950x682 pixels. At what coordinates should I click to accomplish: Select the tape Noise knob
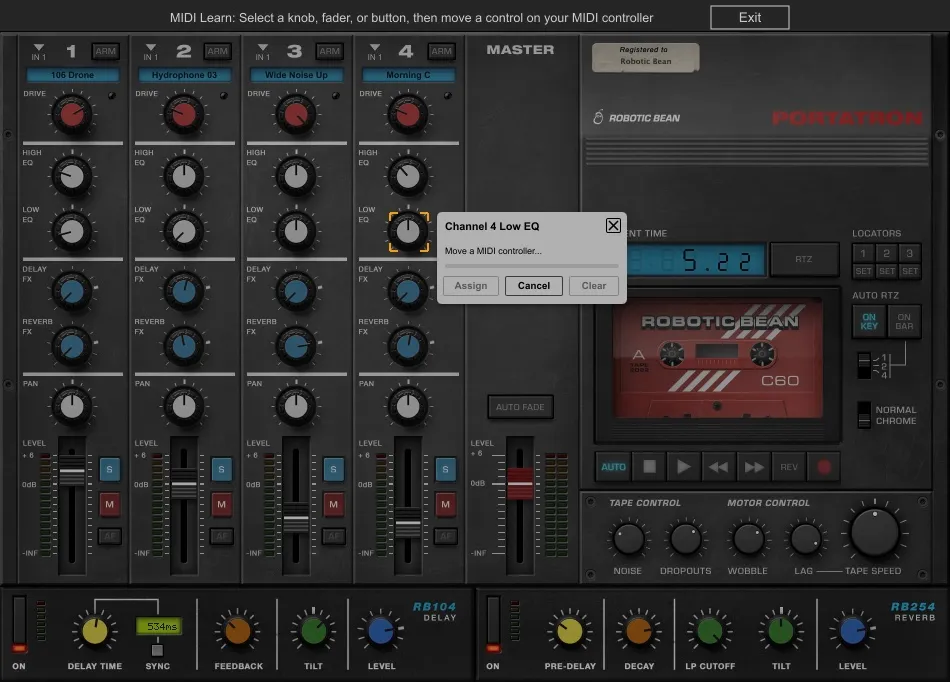(x=628, y=539)
